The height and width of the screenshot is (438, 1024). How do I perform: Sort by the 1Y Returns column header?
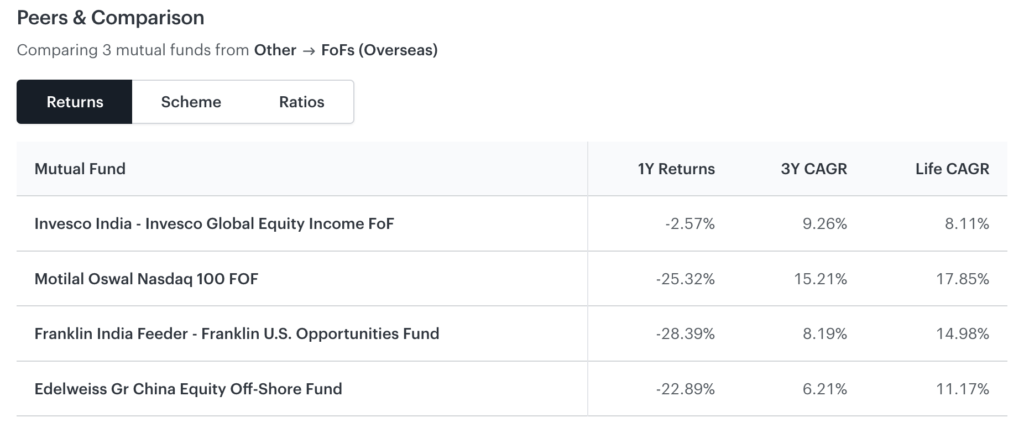(x=676, y=169)
